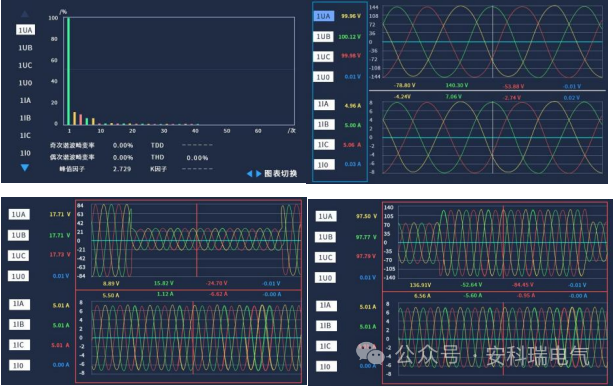Select 1IC in the harmonic spectrum channel list

tap(25, 136)
